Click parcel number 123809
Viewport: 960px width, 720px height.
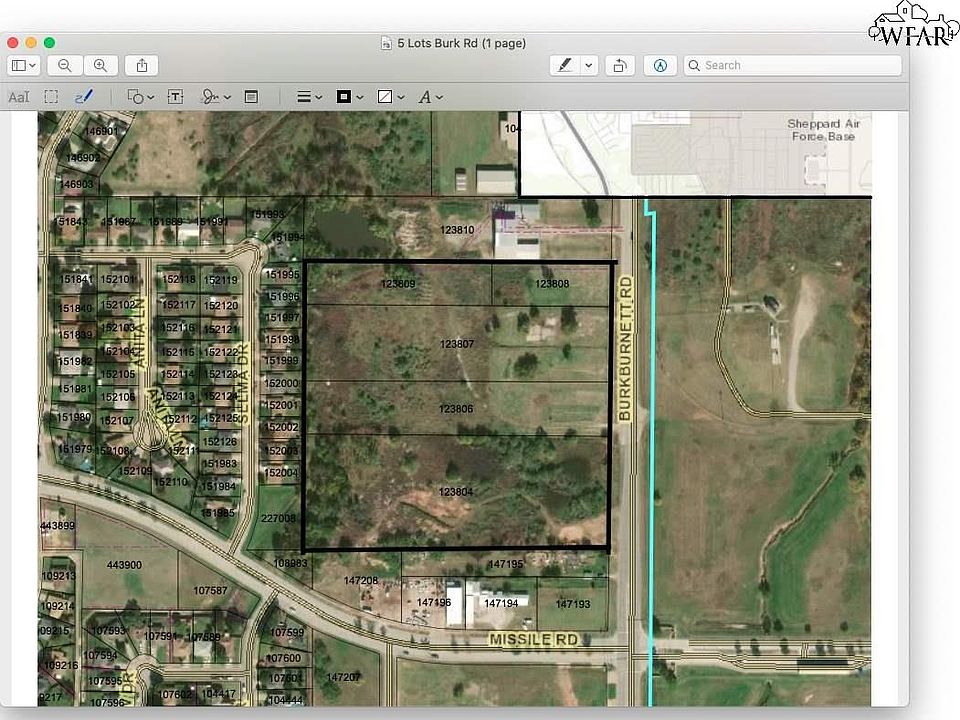click(x=398, y=283)
